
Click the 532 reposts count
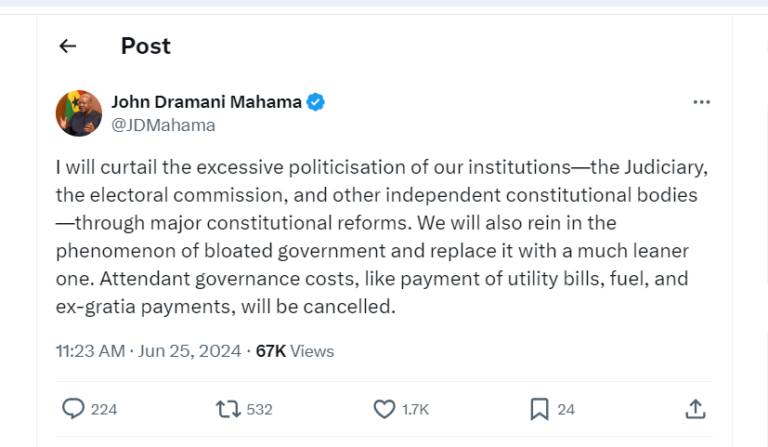coord(259,409)
